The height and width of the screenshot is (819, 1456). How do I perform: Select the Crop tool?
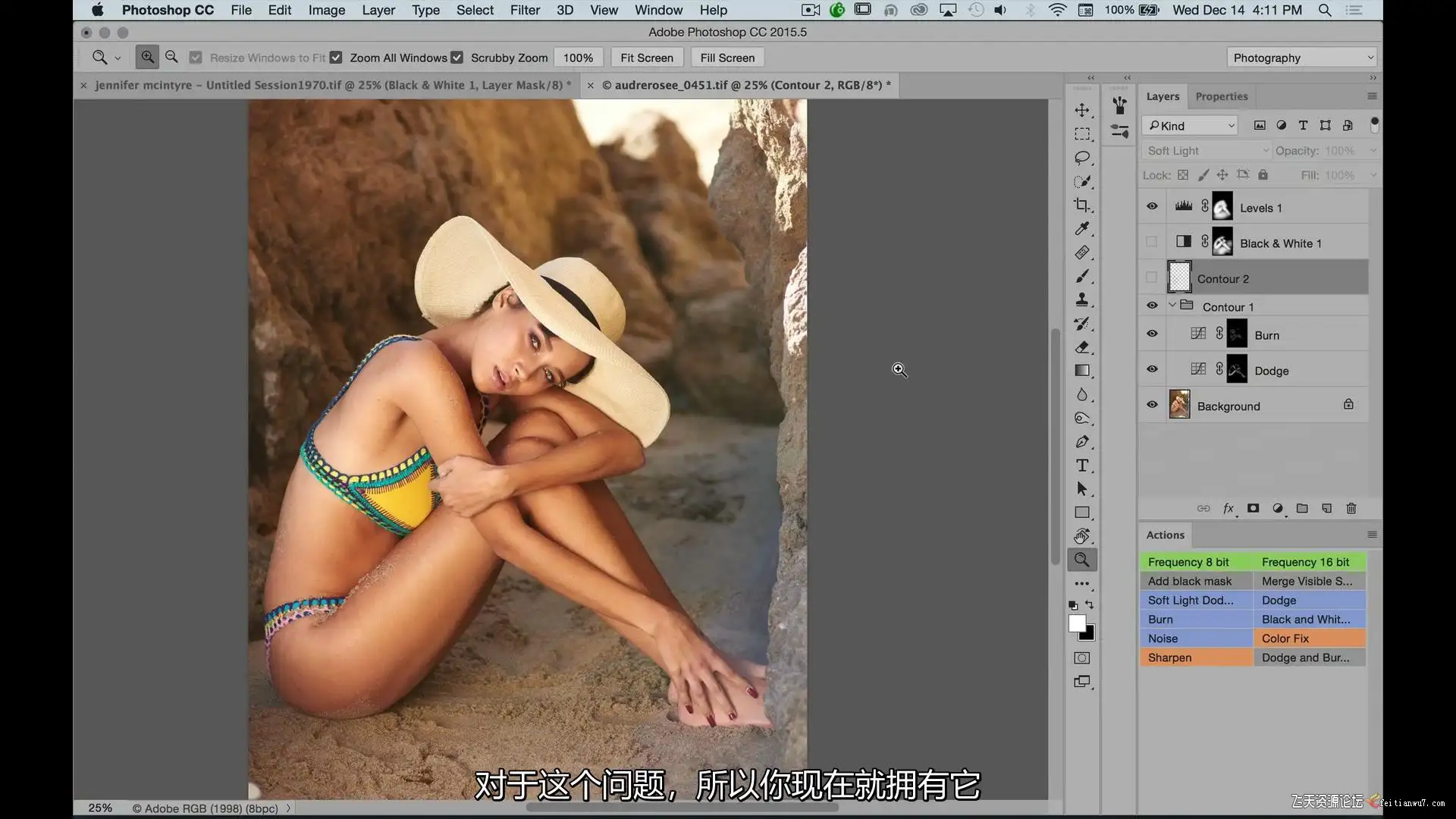click(1082, 205)
